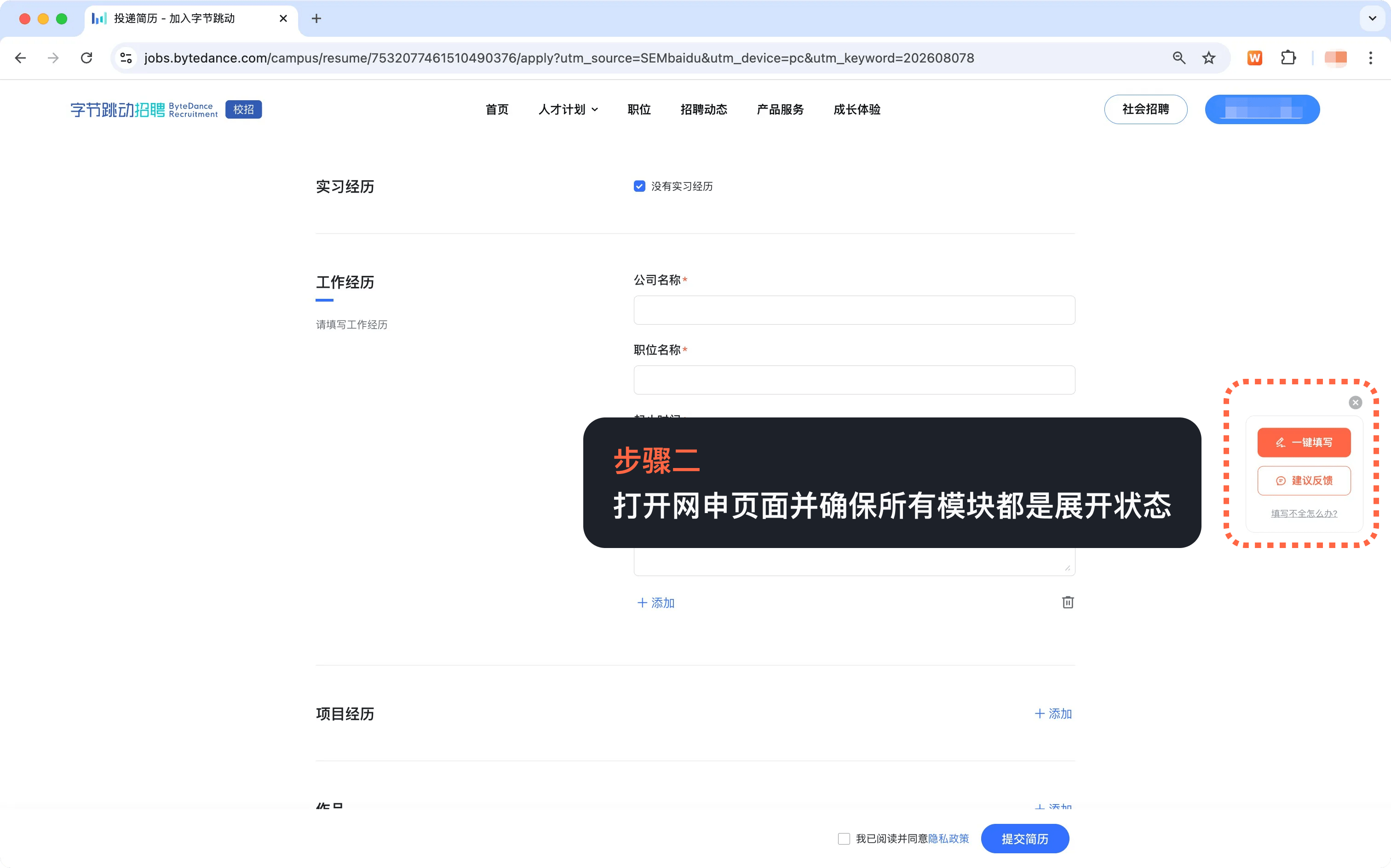Open the browser extensions puzzle icon
The width and height of the screenshot is (1391, 868).
(1288, 58)
